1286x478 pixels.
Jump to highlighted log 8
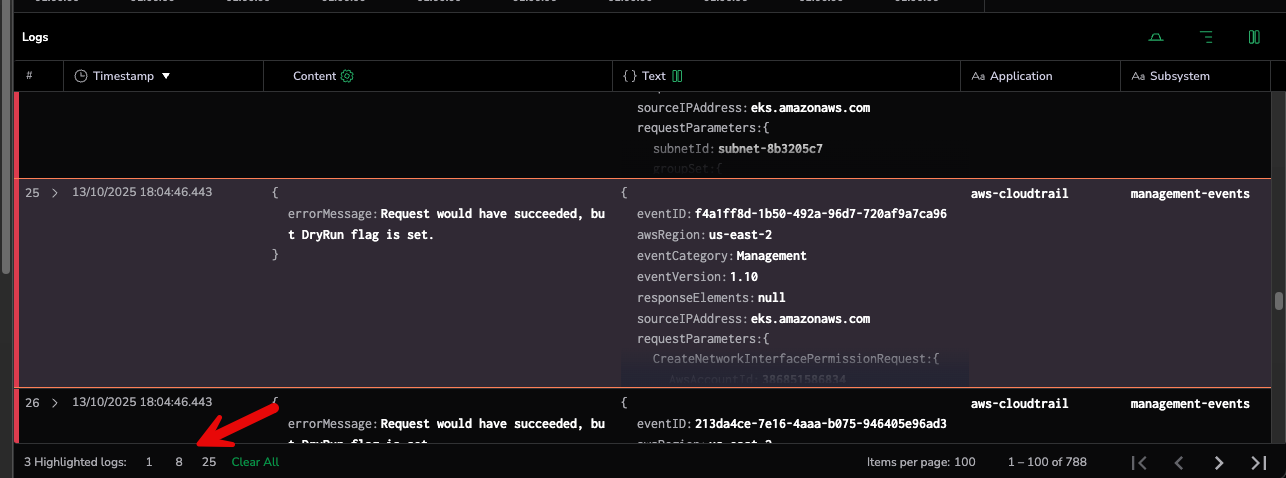[x=179, y=462]
